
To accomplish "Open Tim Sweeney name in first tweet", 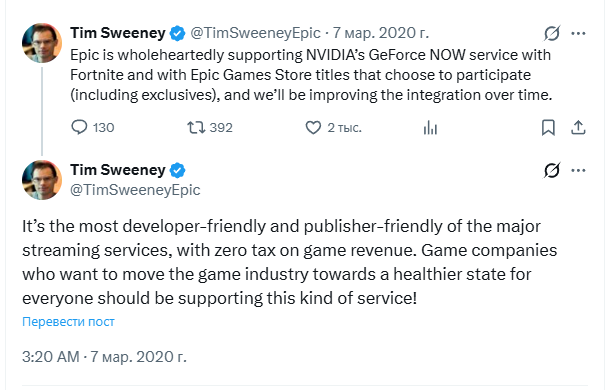I will point(118,33).
